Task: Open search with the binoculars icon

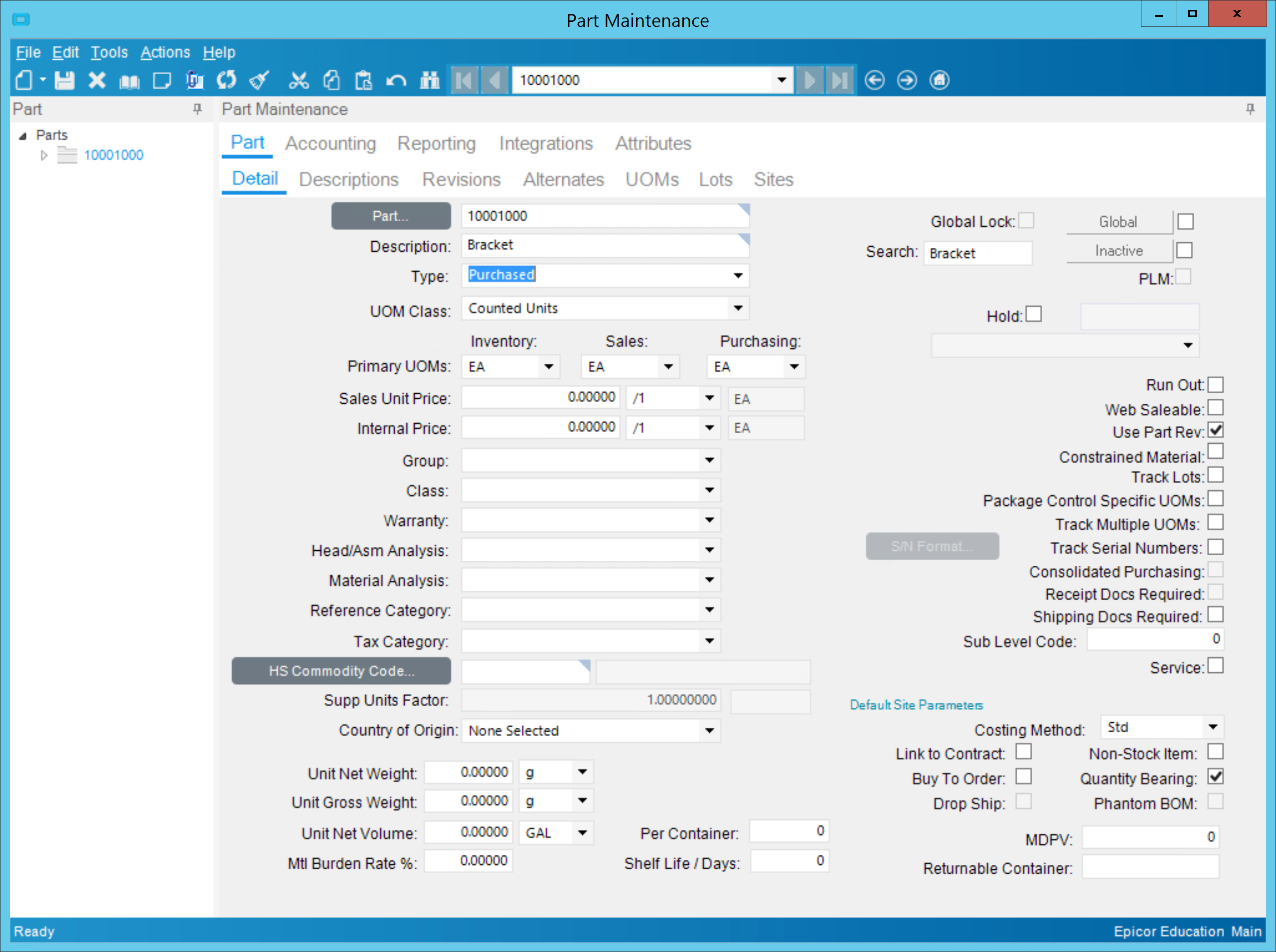Action: 429,80
